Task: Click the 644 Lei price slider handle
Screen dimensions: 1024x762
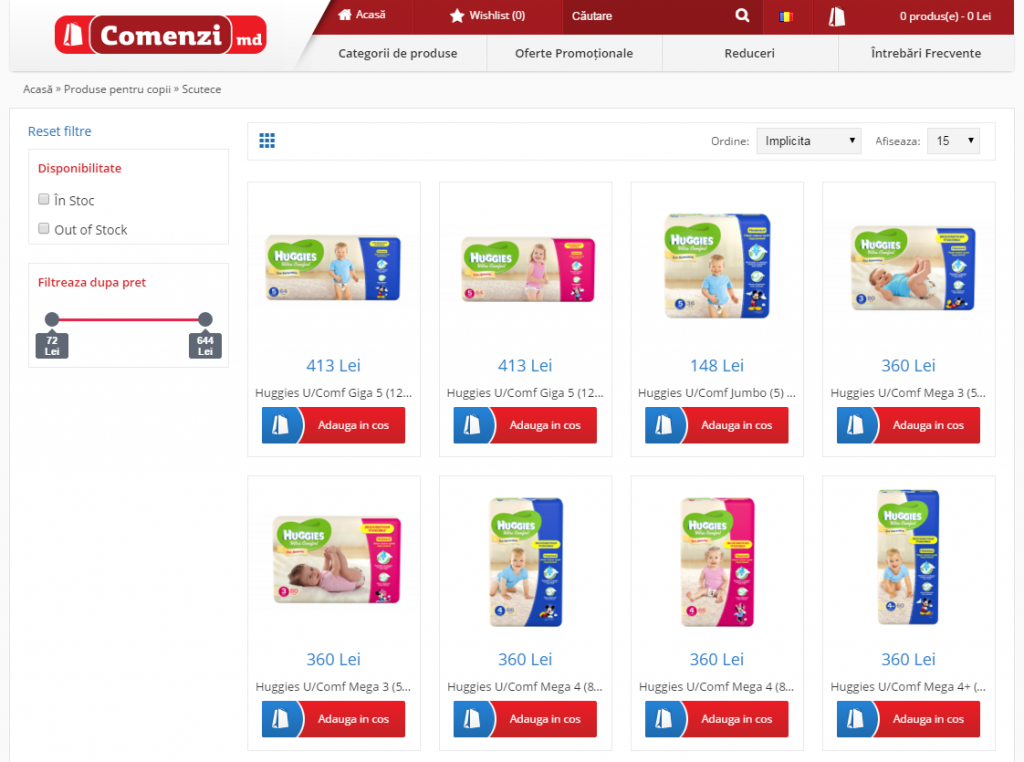Action: [x=205, y=319]
